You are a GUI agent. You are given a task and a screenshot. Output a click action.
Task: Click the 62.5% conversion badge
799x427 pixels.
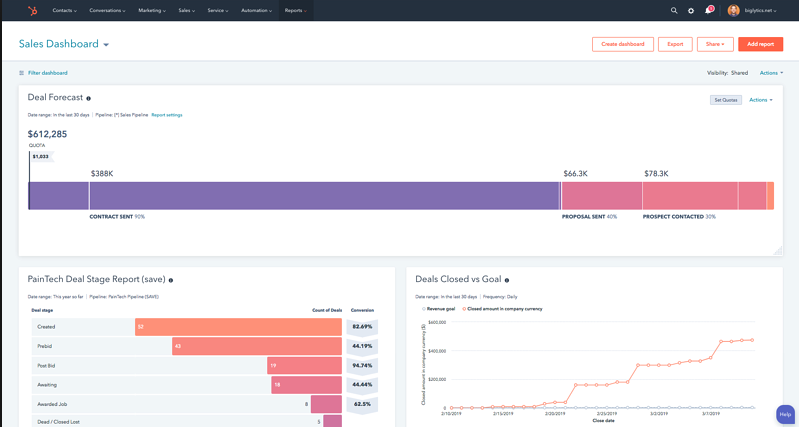pyautogui.click(x=362, y=404)
